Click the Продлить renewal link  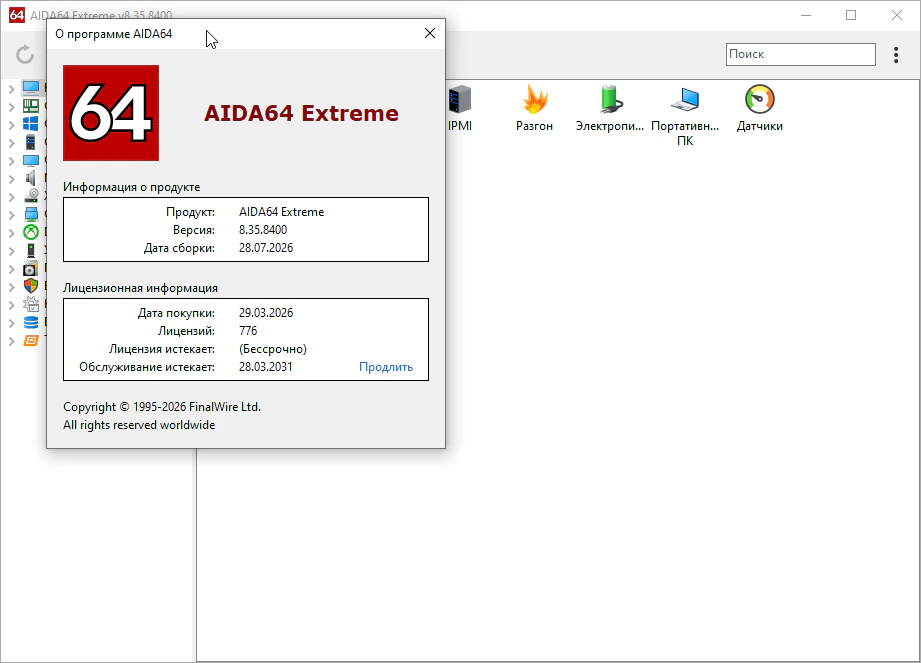(x=386, y=367)
